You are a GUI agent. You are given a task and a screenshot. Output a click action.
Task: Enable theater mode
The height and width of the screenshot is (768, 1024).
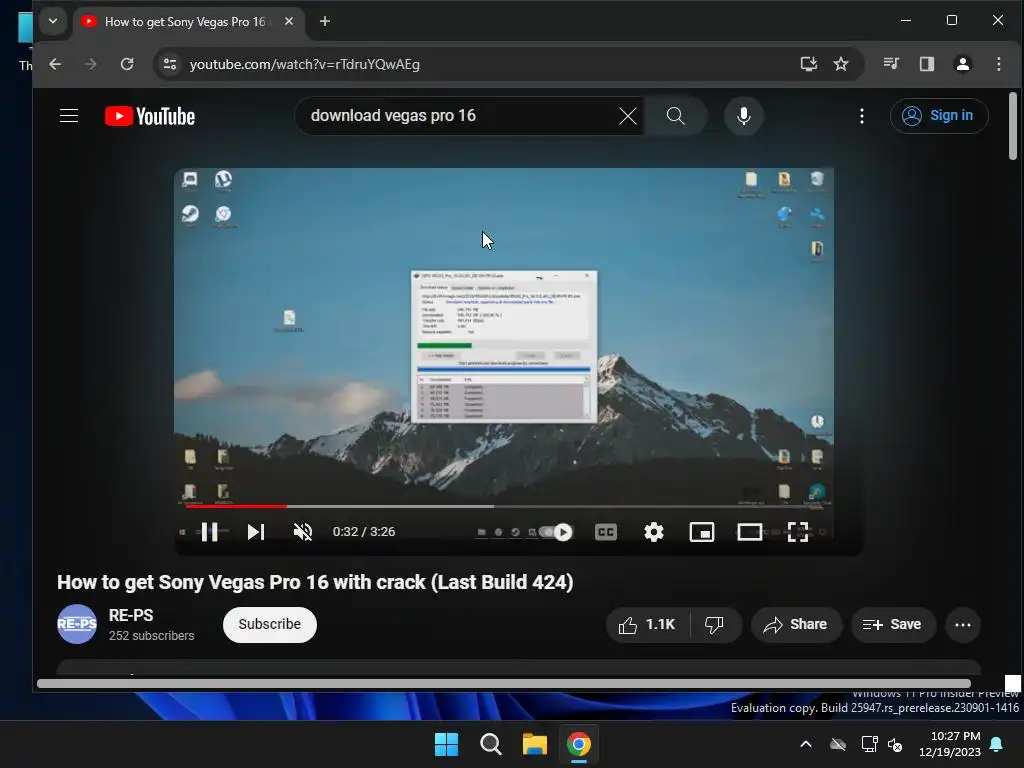pyautogui.click(x=750, y=532)
